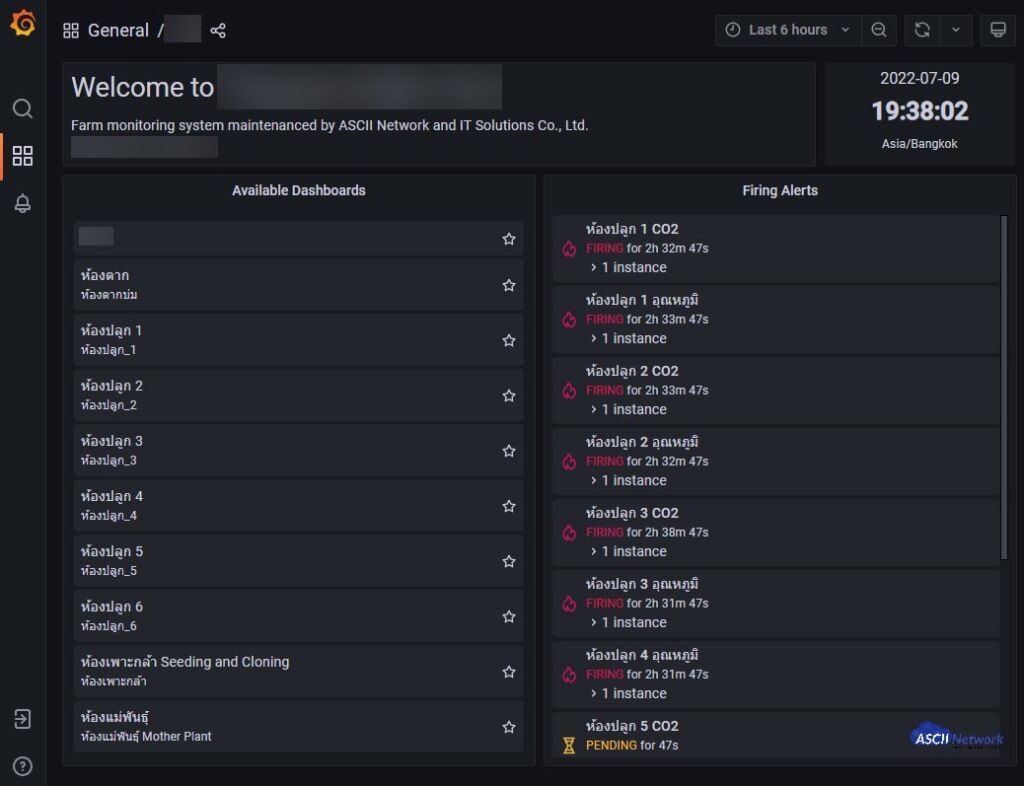Expand instance under ห้องปลูก 1 CO2 alert
Screen dimensions: 1024x786
click(629, 268)
